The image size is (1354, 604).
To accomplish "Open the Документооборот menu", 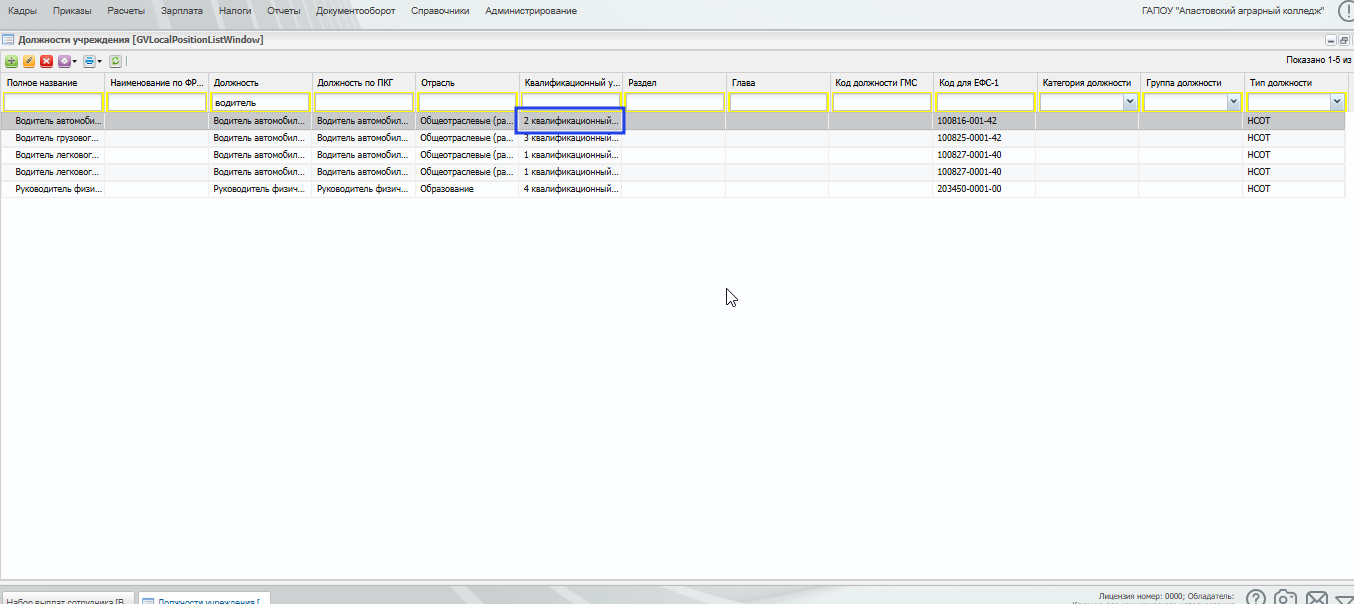I will click(356, 11).
